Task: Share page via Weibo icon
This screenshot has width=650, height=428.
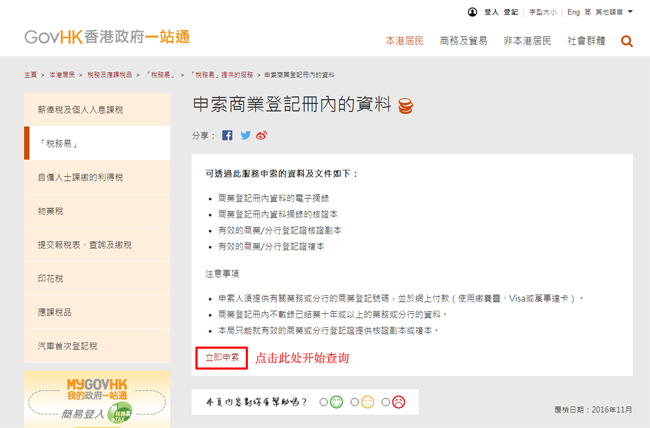Action: click(262, 135)
